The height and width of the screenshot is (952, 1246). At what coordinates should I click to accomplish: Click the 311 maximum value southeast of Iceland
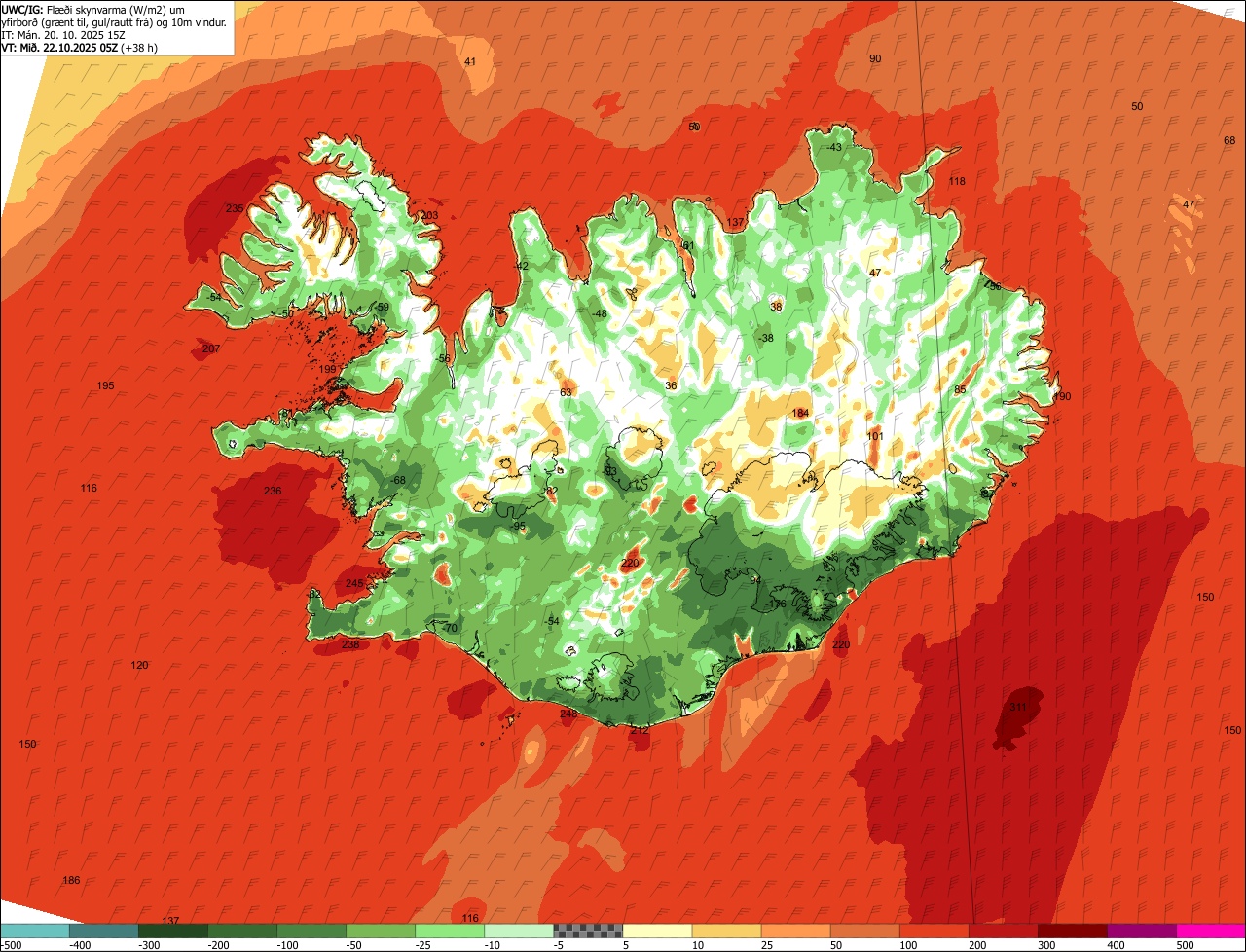1018,707
